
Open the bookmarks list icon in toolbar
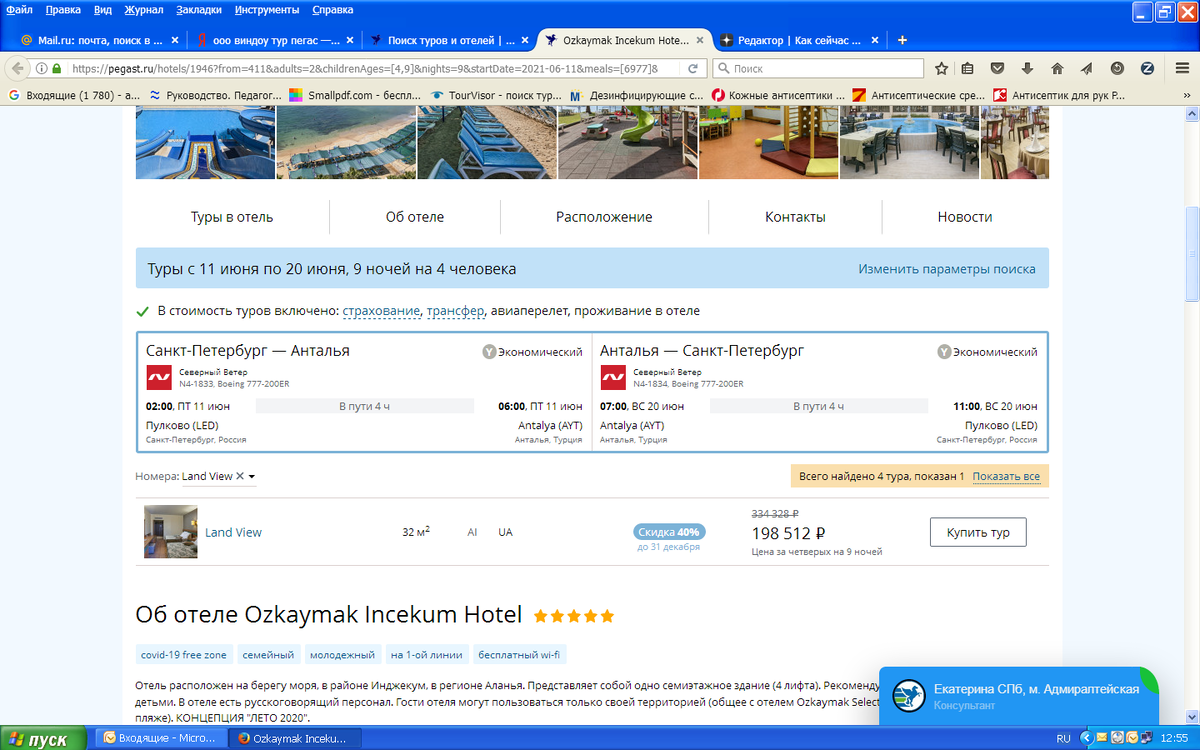coord(967,69)
